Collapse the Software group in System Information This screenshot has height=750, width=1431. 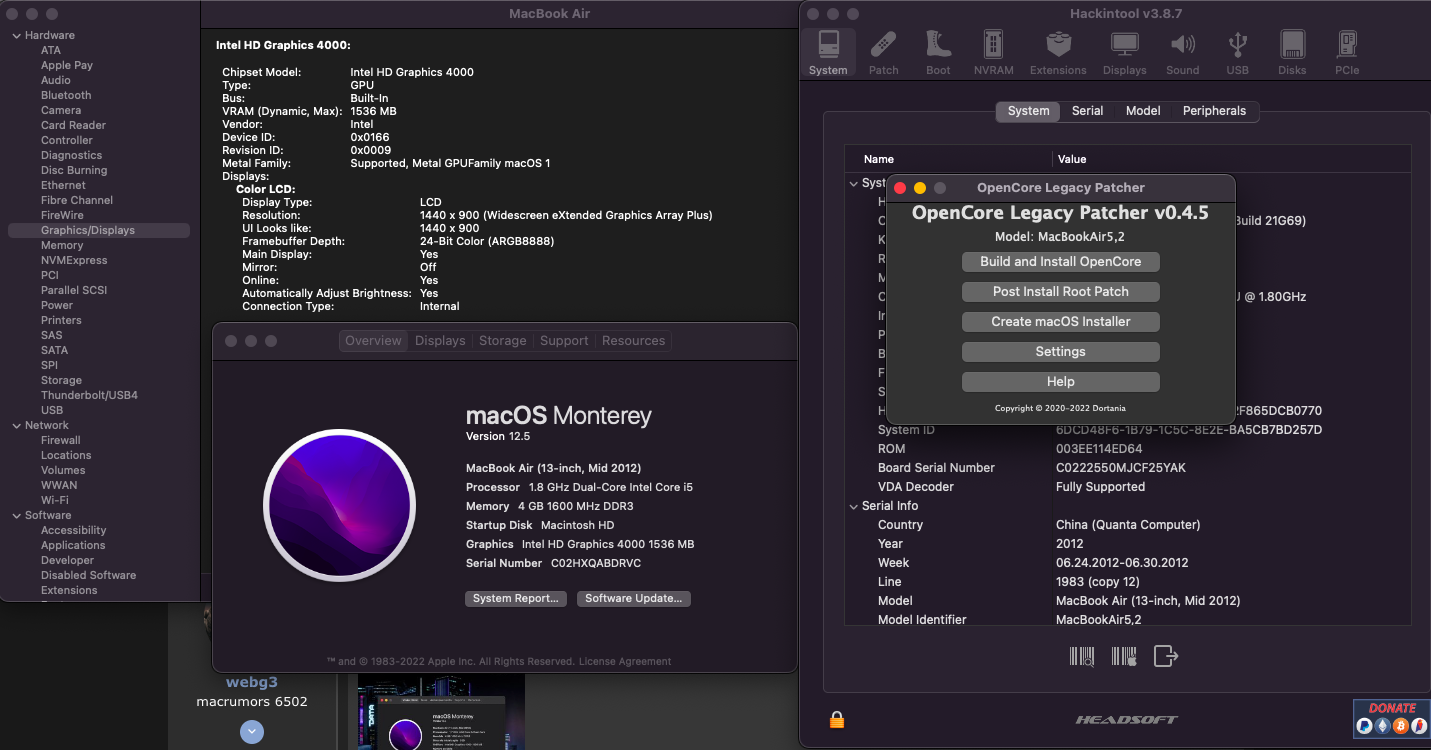pos(16,515)
